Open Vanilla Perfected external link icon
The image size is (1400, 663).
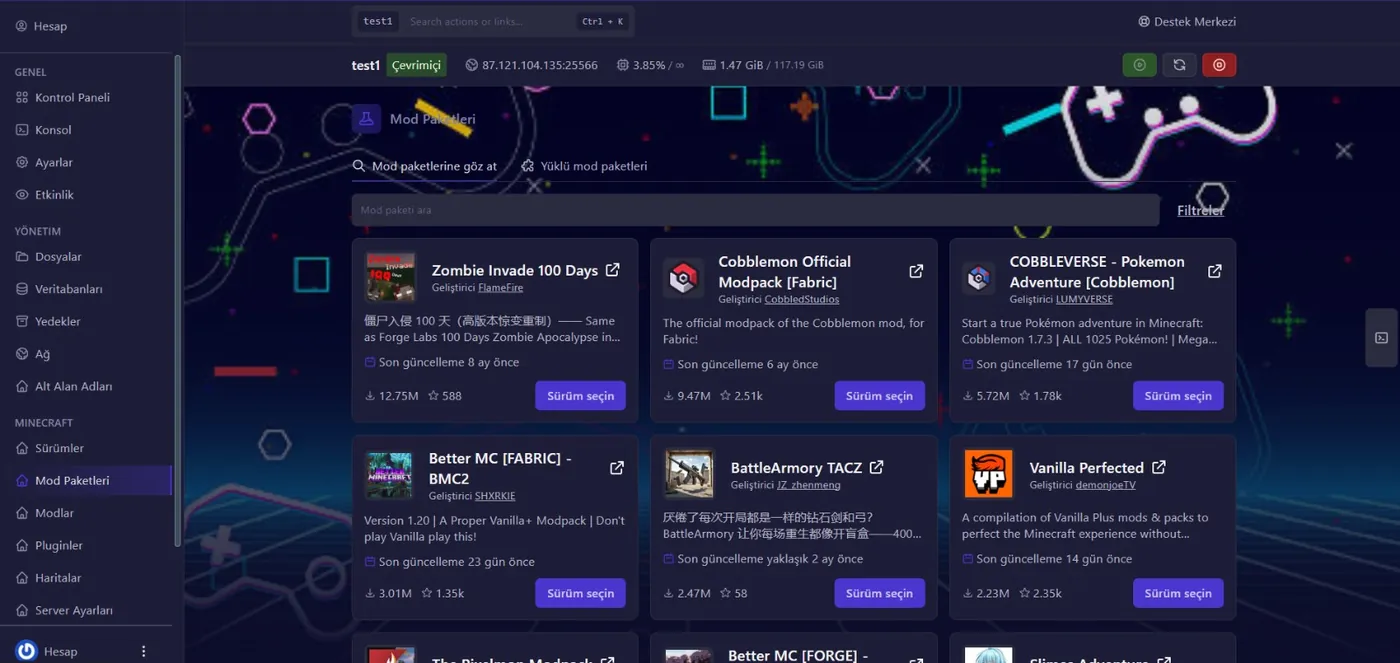[1159, 467]
